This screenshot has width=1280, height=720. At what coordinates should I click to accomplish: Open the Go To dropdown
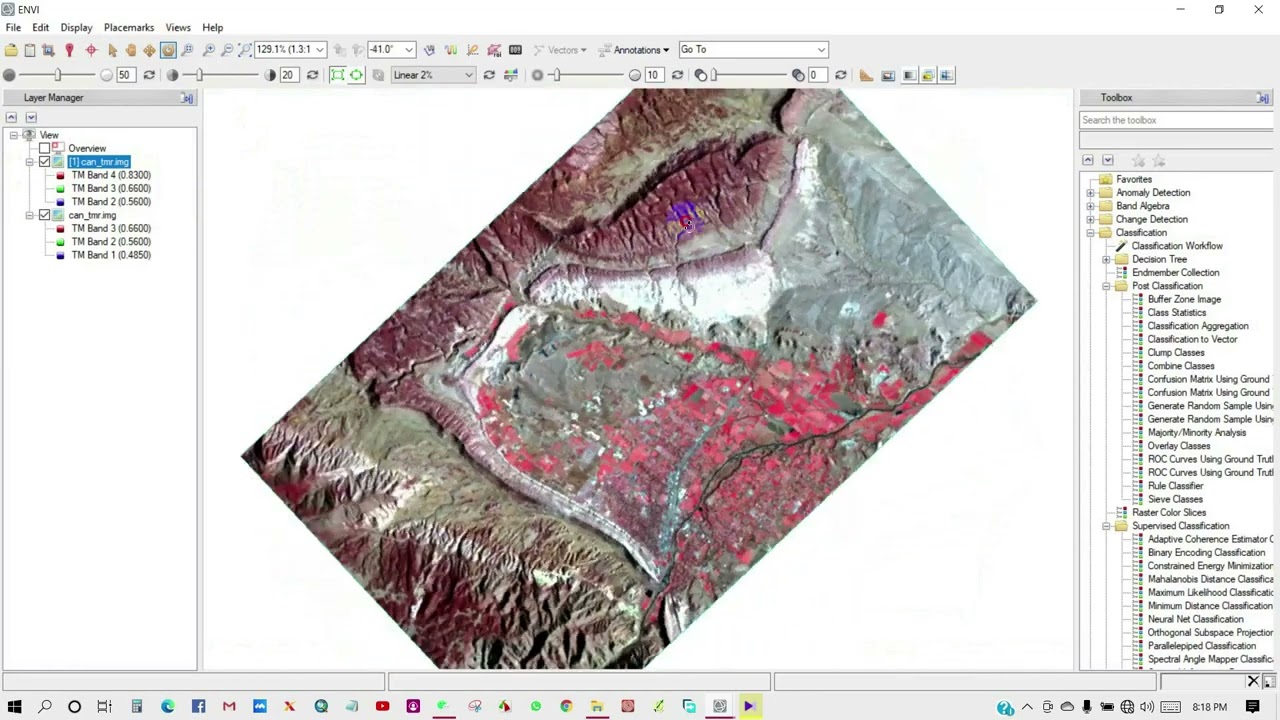pos(821,49)
